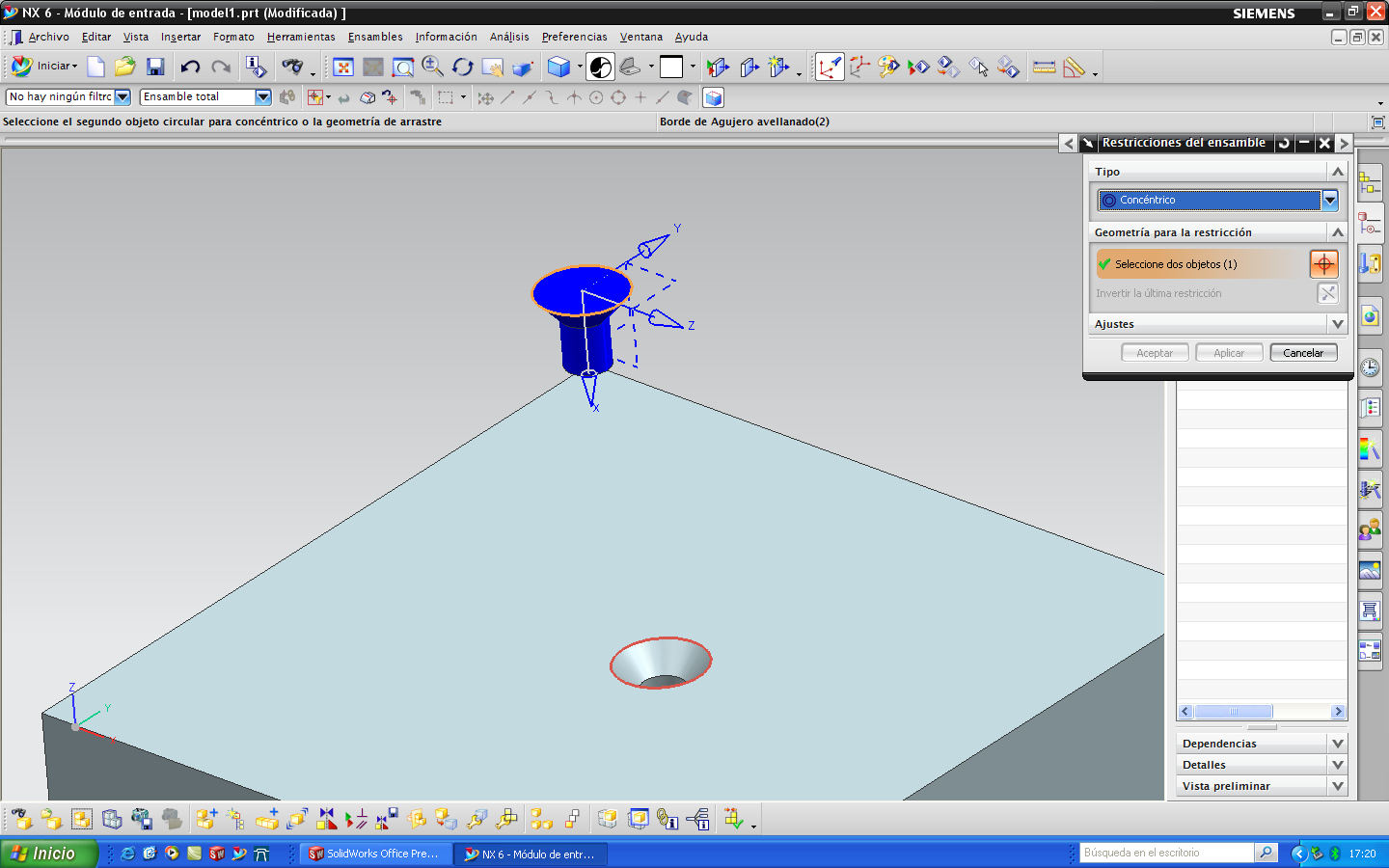Expand the Dependencias panel
The width and height of the screenshot is (1389, 868).
[1337, 744]
